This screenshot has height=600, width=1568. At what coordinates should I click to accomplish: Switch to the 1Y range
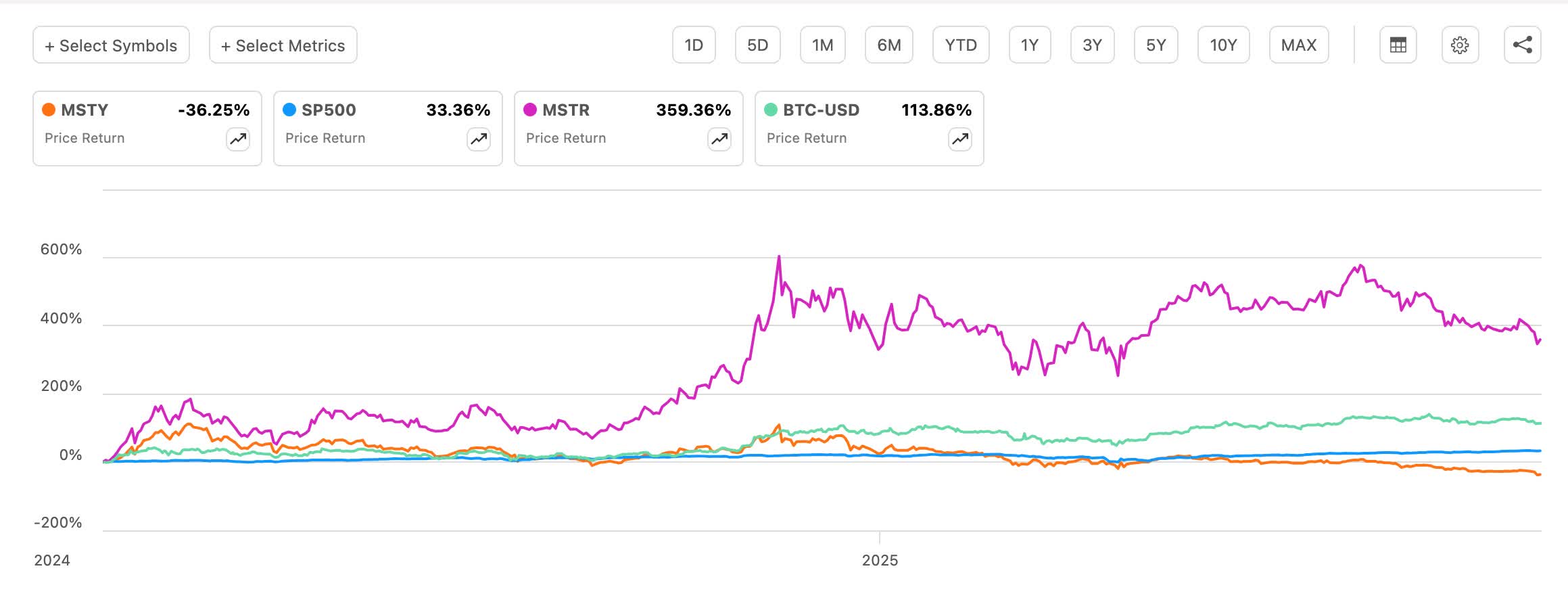pyautogui.click(x=1028, y=45)
